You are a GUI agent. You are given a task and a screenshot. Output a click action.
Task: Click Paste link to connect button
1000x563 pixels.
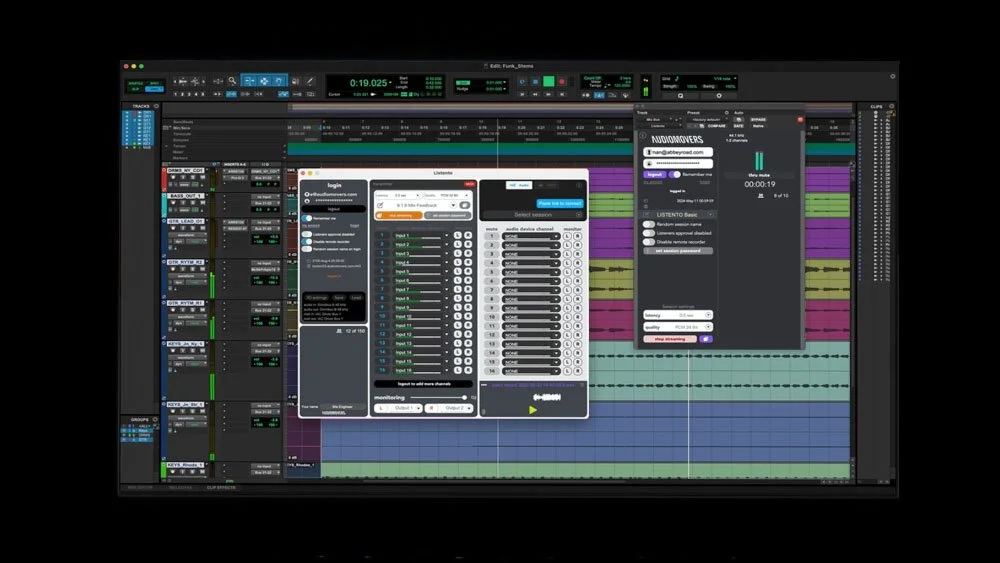[559, 203]
